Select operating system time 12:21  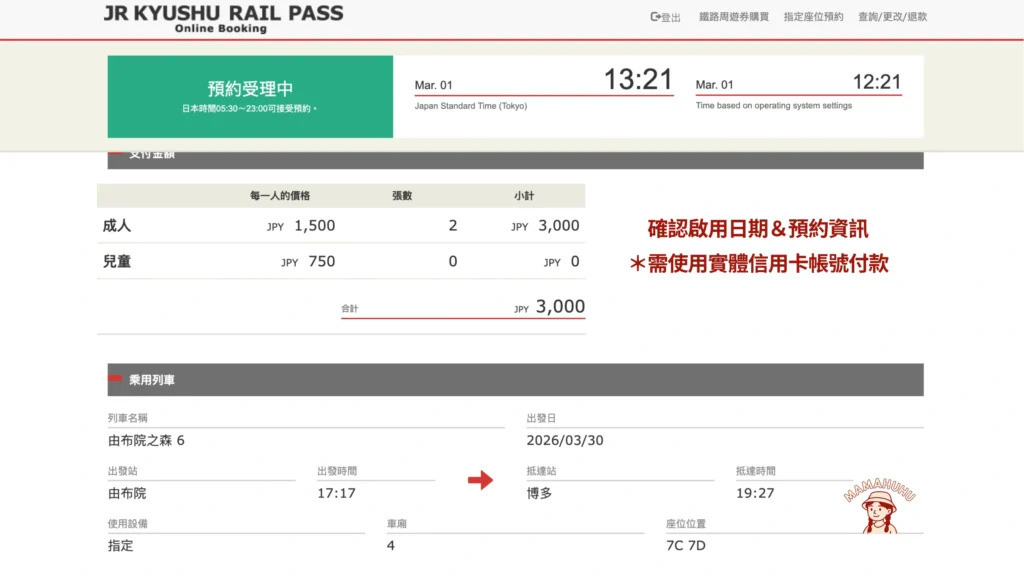pyautogui.click(x=876, y=82)
